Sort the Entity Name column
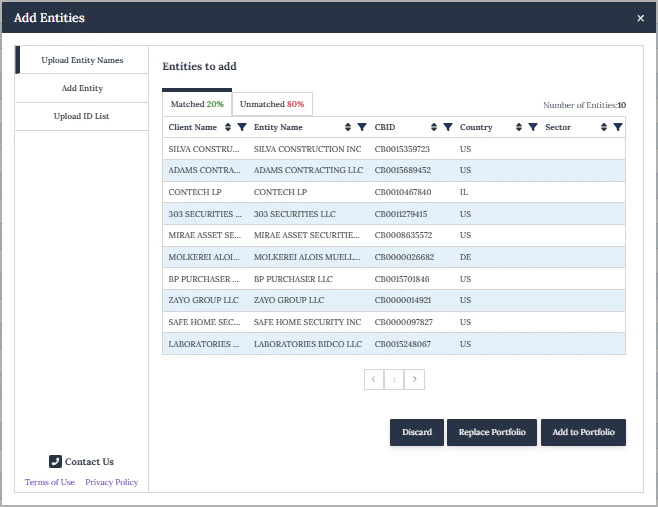Image resolution: width=658 pixels, height=507 pixels. pos(348,127)
